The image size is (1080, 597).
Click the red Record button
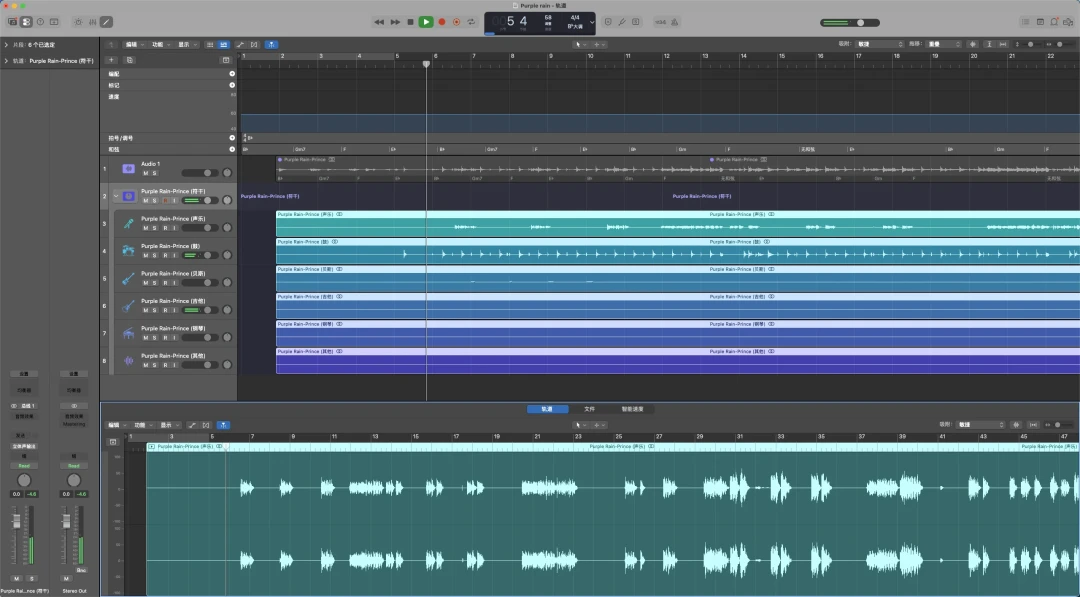[442, 22]
